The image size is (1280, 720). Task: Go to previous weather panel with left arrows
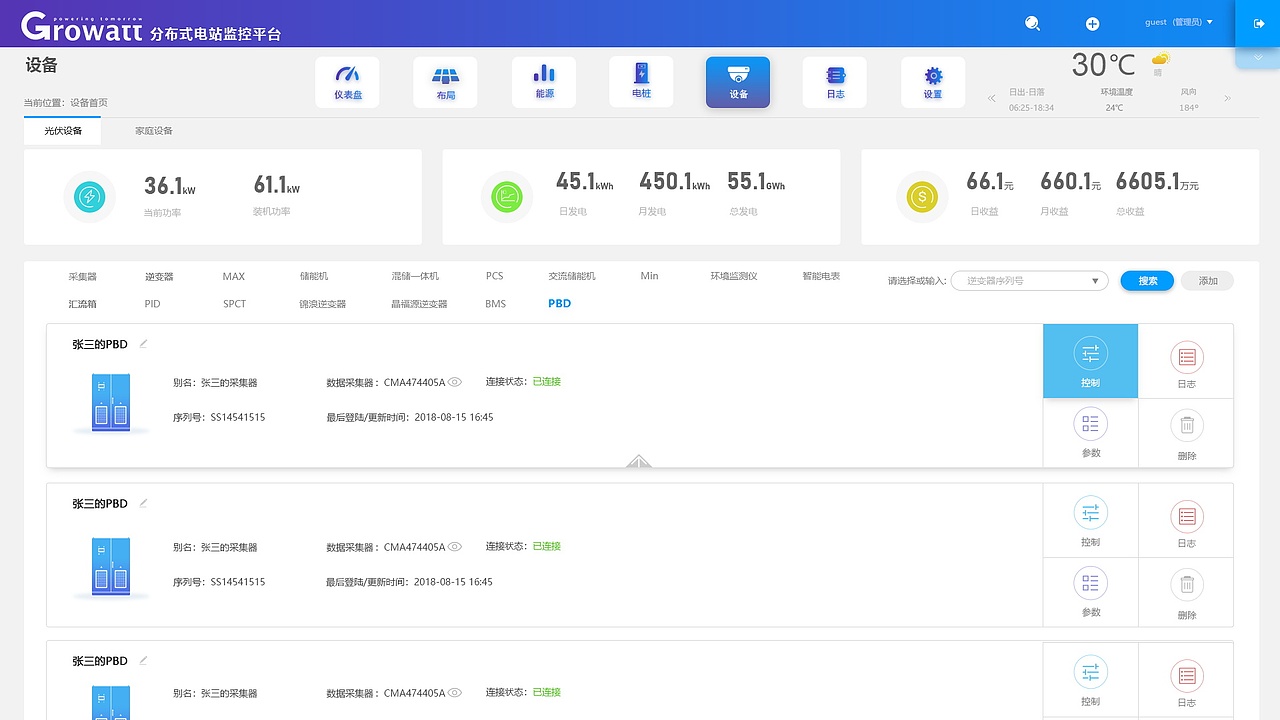[x=992, y=98]
